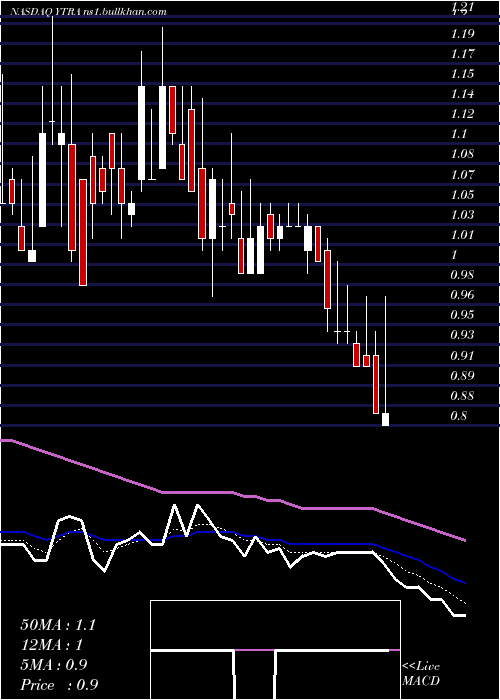This screenshot has width=500, height=700.
Task: Click the 0.91 price axis label
Action: [462, 356]
